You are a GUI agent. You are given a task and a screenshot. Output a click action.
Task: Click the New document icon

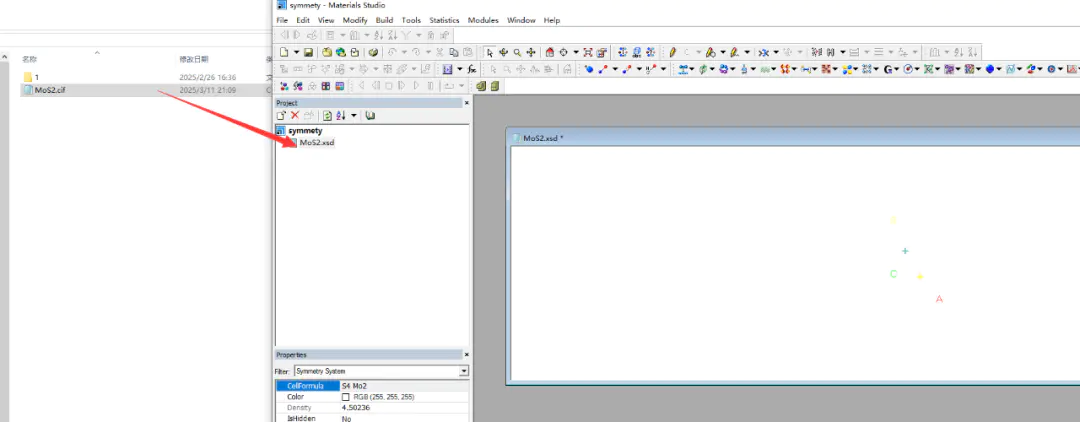(x=284, y=52)
